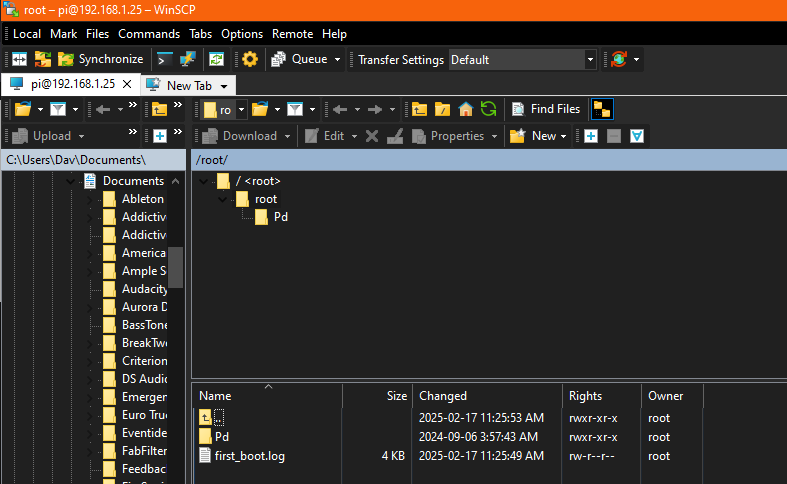Image resolution: width=787 pixels, height=484 pixels.
Task: Click the Compare Directories icon
Action: (43, 59)
